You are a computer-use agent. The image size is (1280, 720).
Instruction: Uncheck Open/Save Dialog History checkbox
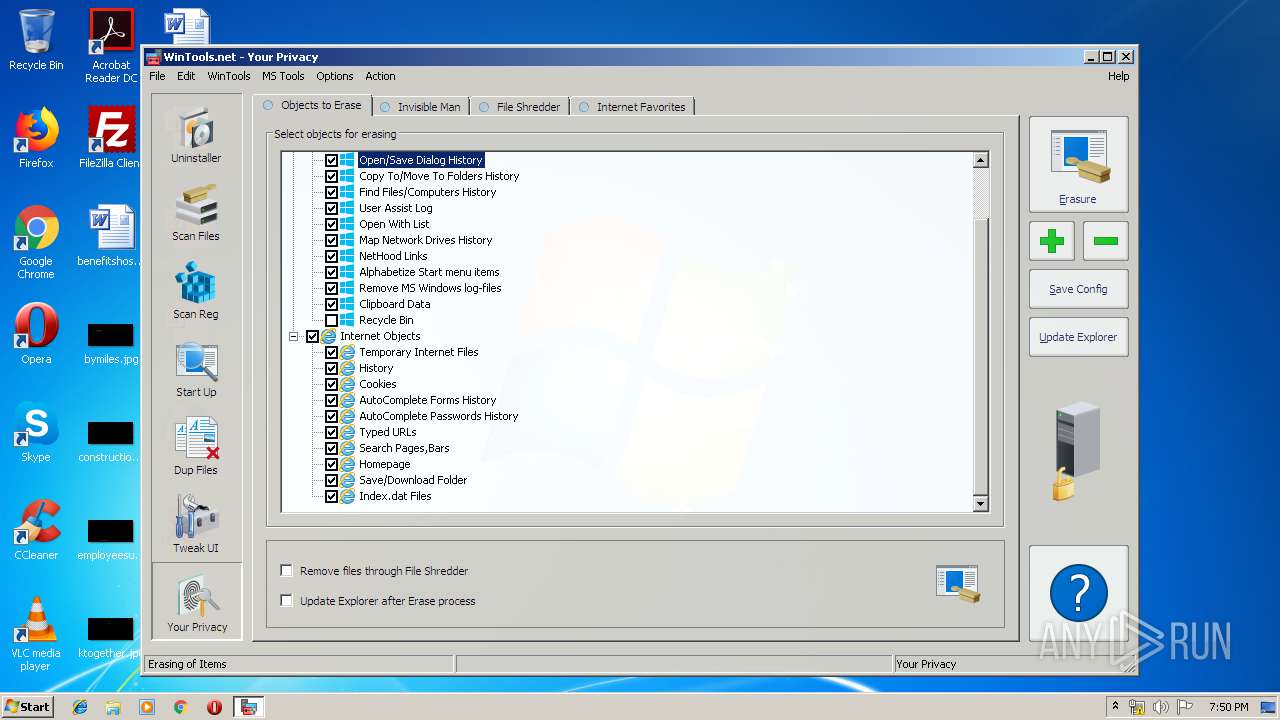coord(332,160)
